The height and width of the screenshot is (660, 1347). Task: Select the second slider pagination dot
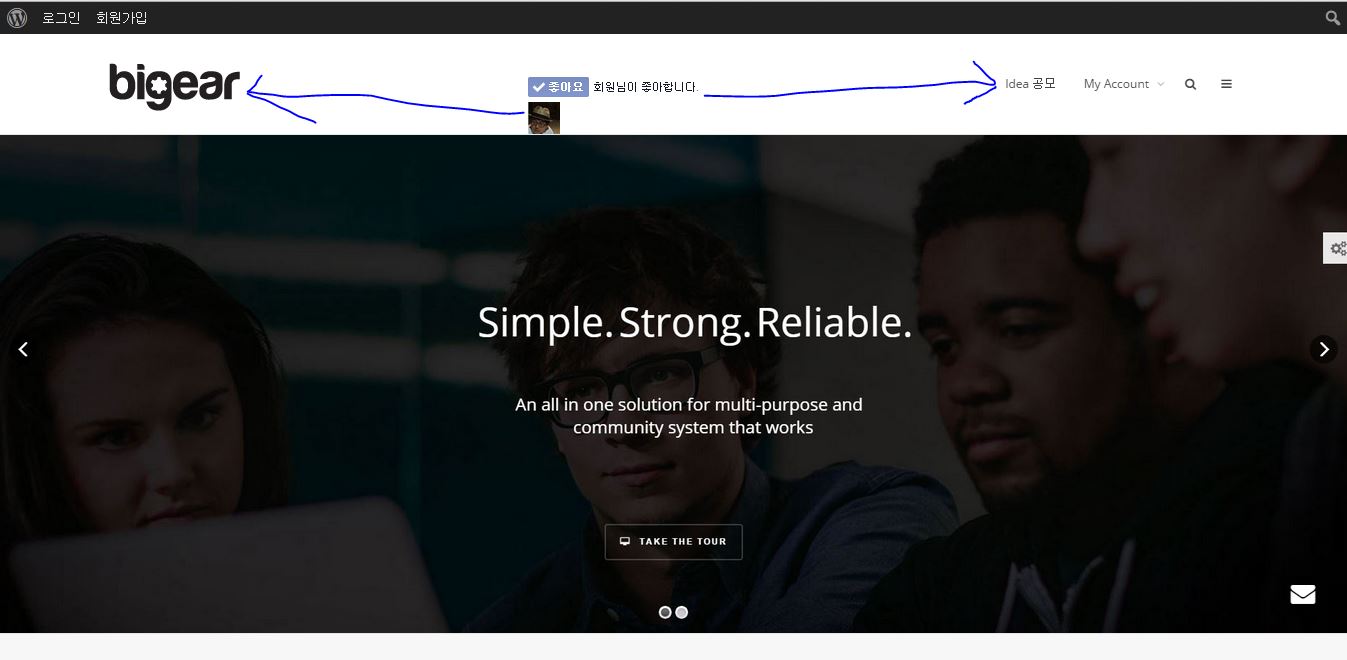point(682,612)
